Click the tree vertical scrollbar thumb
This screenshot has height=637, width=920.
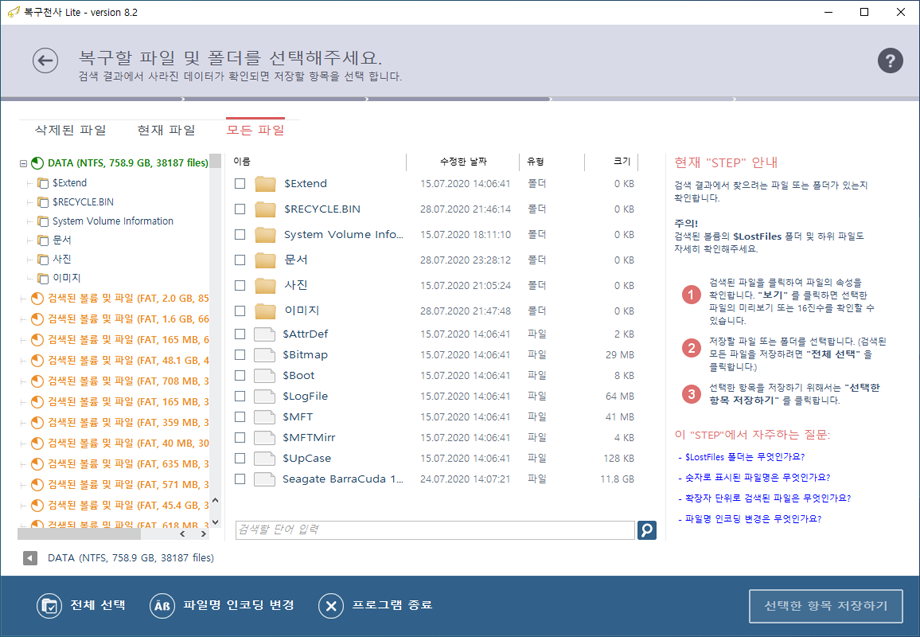click(x=215, y=161)
